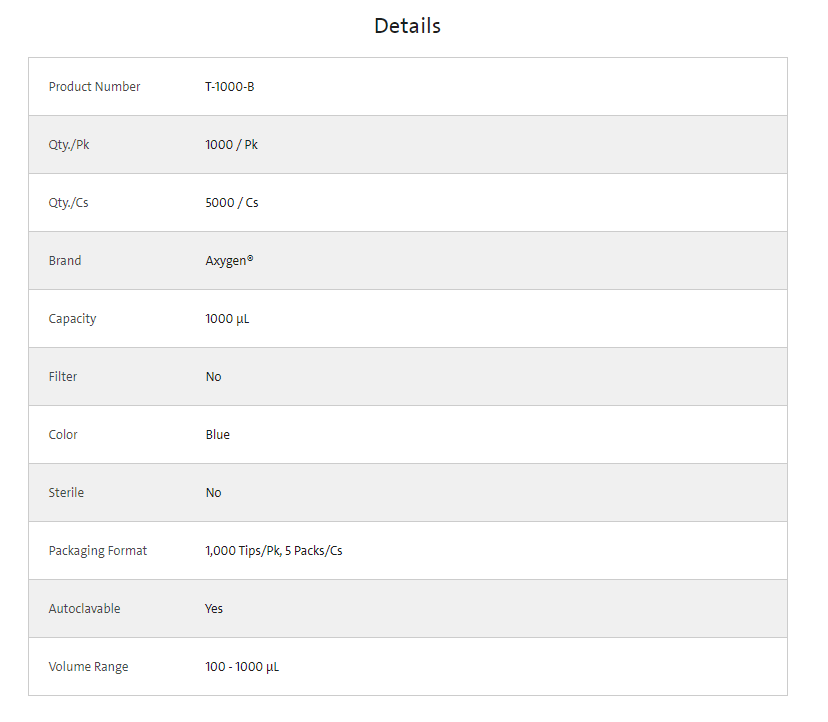Click the Brand row label

tap(65, 261)
